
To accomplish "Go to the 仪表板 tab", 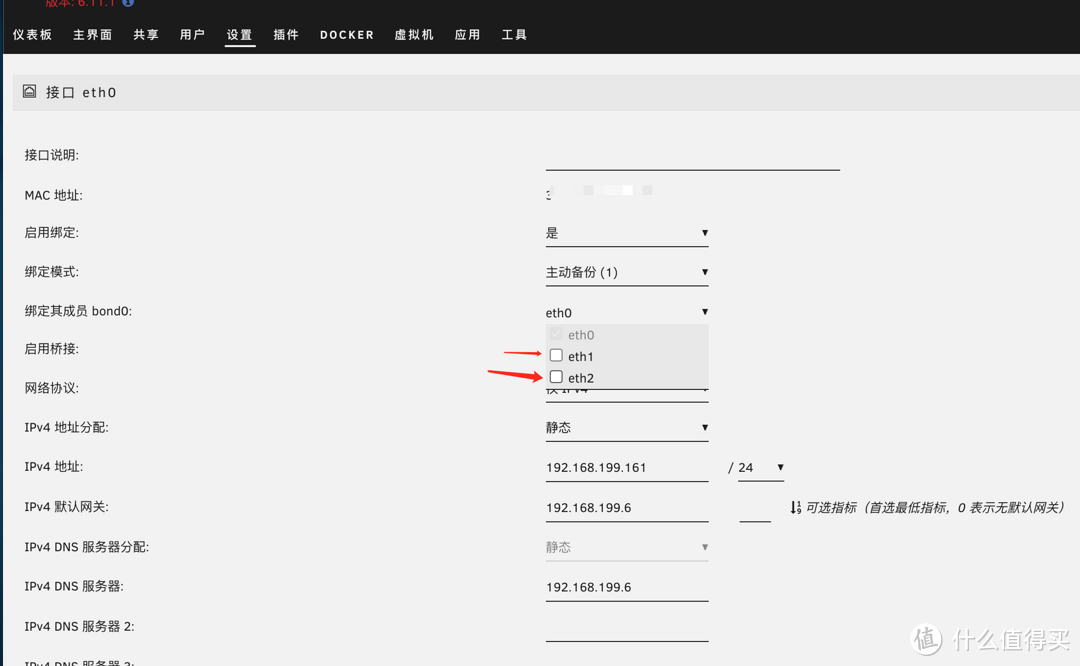I will pos(32,34).
